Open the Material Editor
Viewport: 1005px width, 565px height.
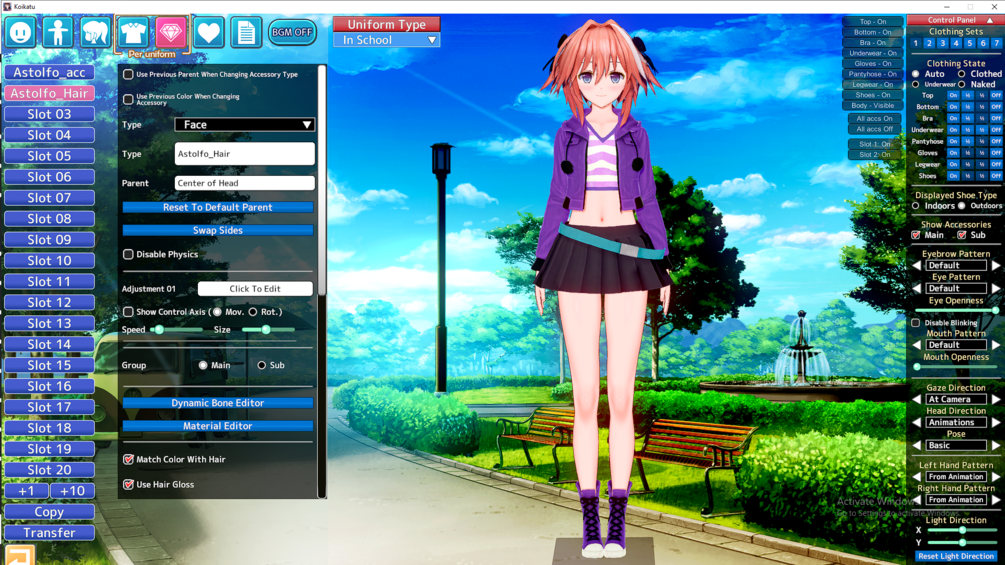click(218, 426)
